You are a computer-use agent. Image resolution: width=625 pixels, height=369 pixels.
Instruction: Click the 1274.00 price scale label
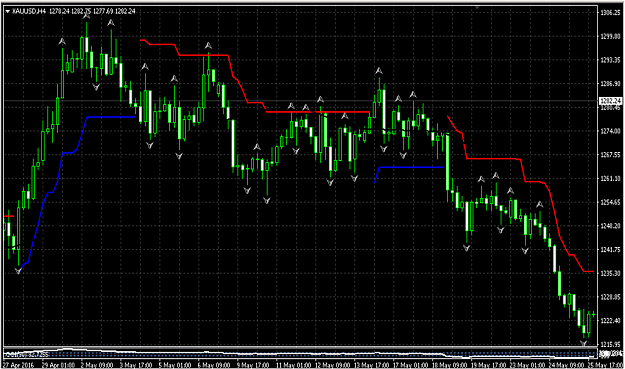tap(610, 131)
